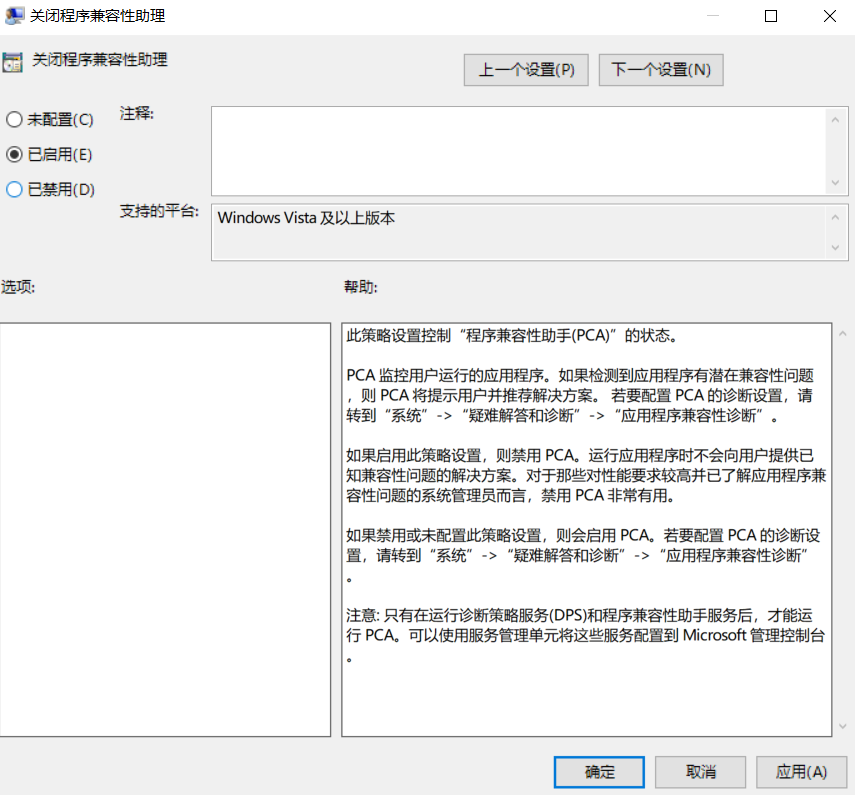Click the policy icon beside 关闭程序兼容性助理 heading
This screenshot has width=855, height=795.
14,62
